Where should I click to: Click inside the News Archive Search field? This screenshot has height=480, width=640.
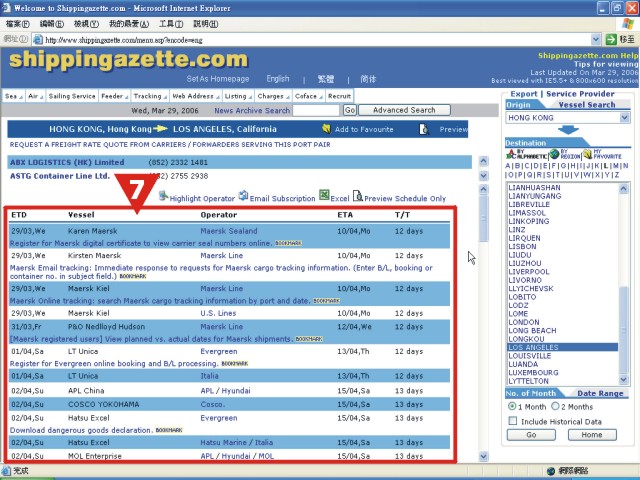coord(316,110)
